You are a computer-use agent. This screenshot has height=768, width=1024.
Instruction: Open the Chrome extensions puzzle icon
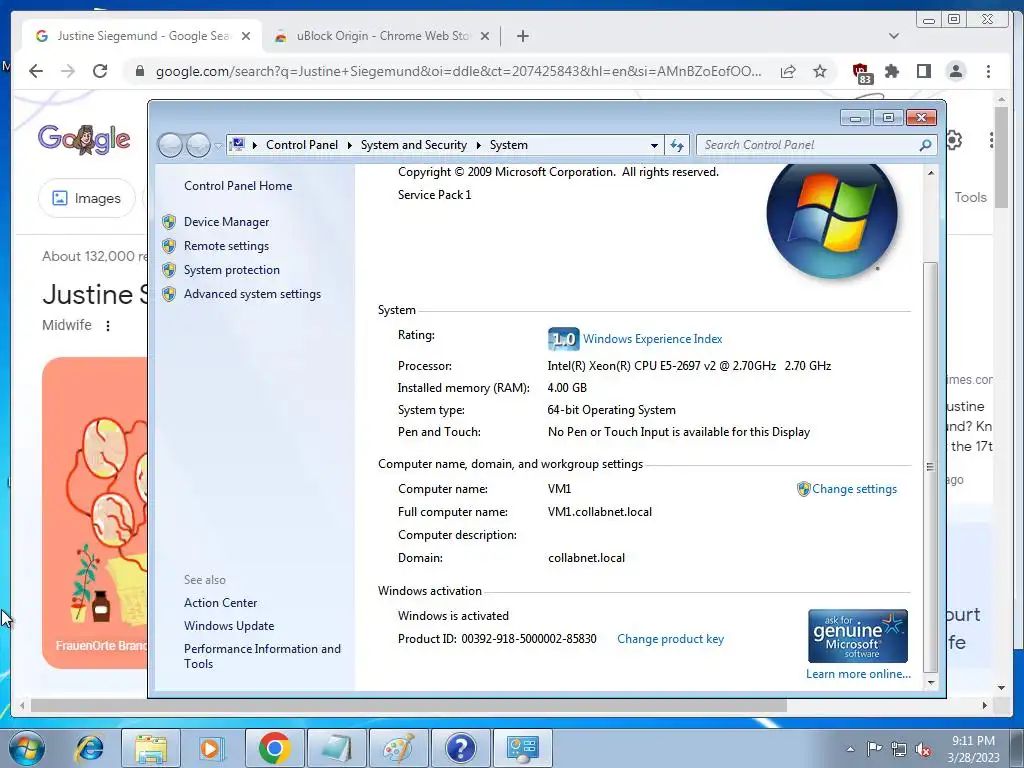pos(892,71)
